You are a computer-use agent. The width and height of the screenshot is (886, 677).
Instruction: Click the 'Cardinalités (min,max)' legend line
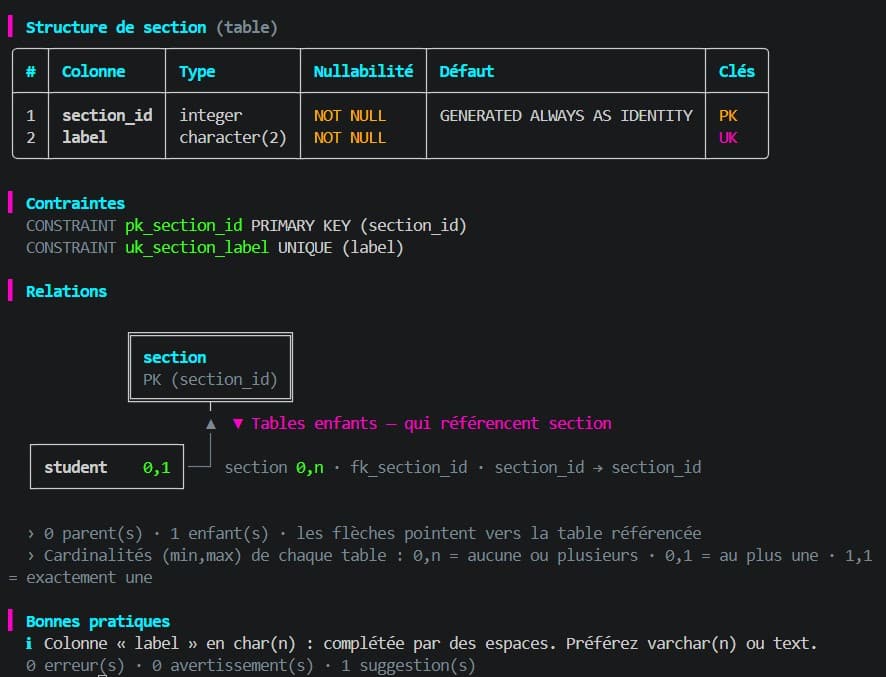[441, 566]
